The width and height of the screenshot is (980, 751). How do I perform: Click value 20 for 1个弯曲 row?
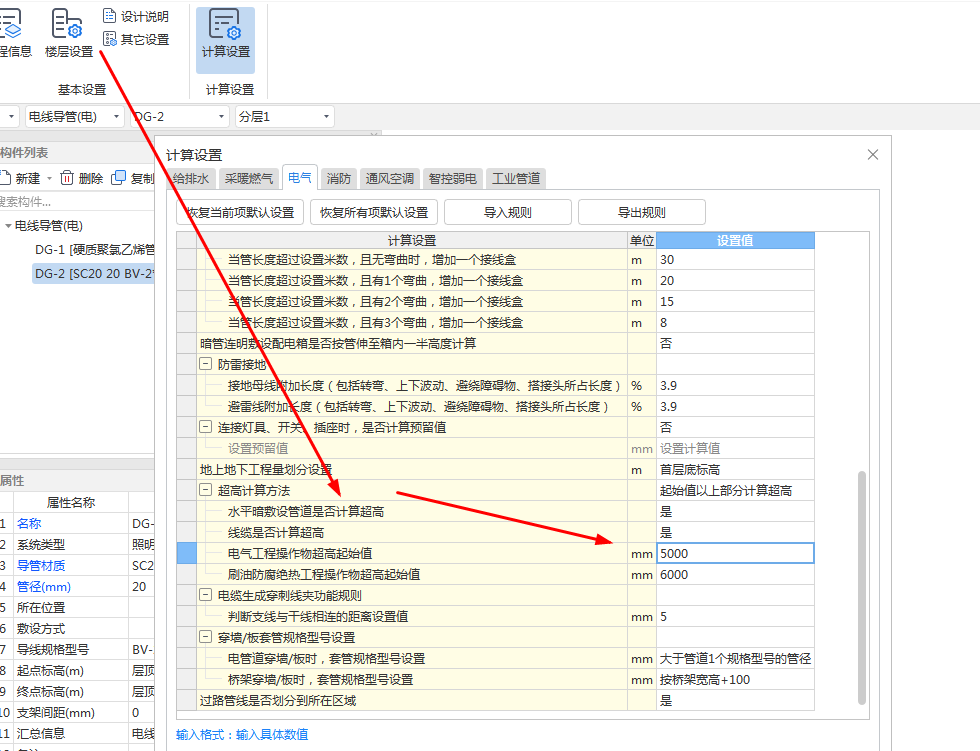coord(735,281)
